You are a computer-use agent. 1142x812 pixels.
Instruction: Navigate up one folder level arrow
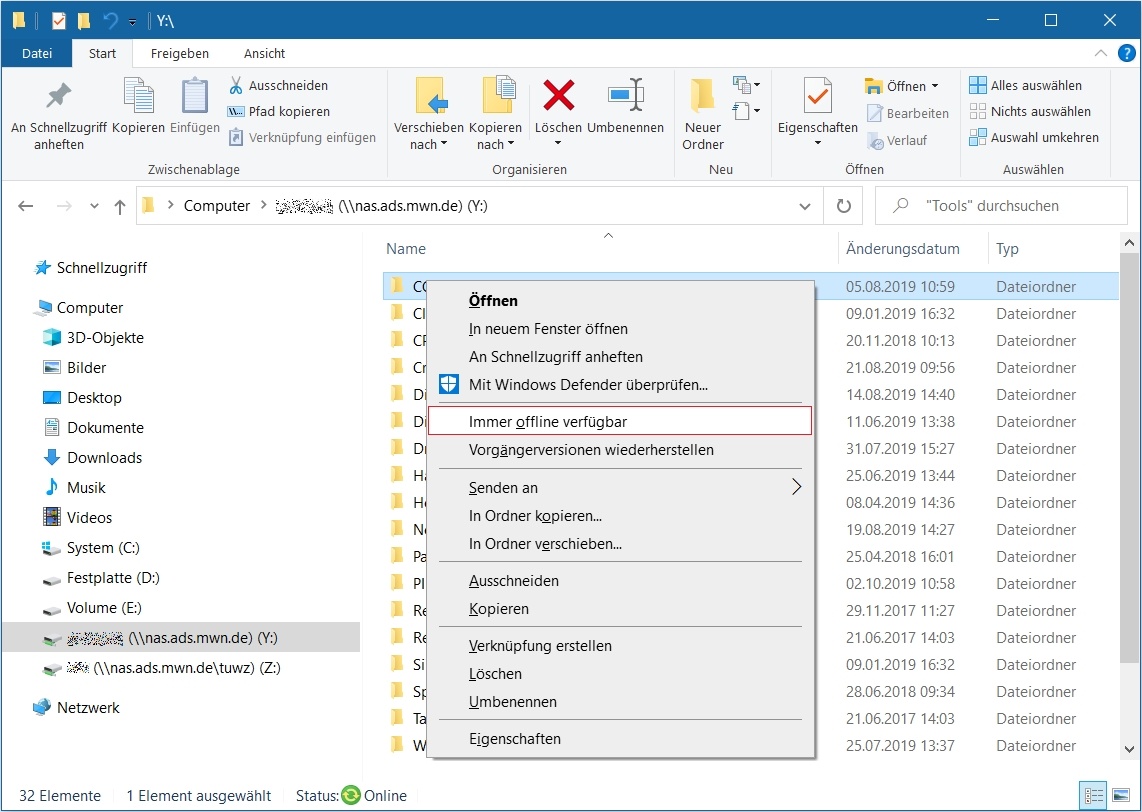click(x=120, y=206)
